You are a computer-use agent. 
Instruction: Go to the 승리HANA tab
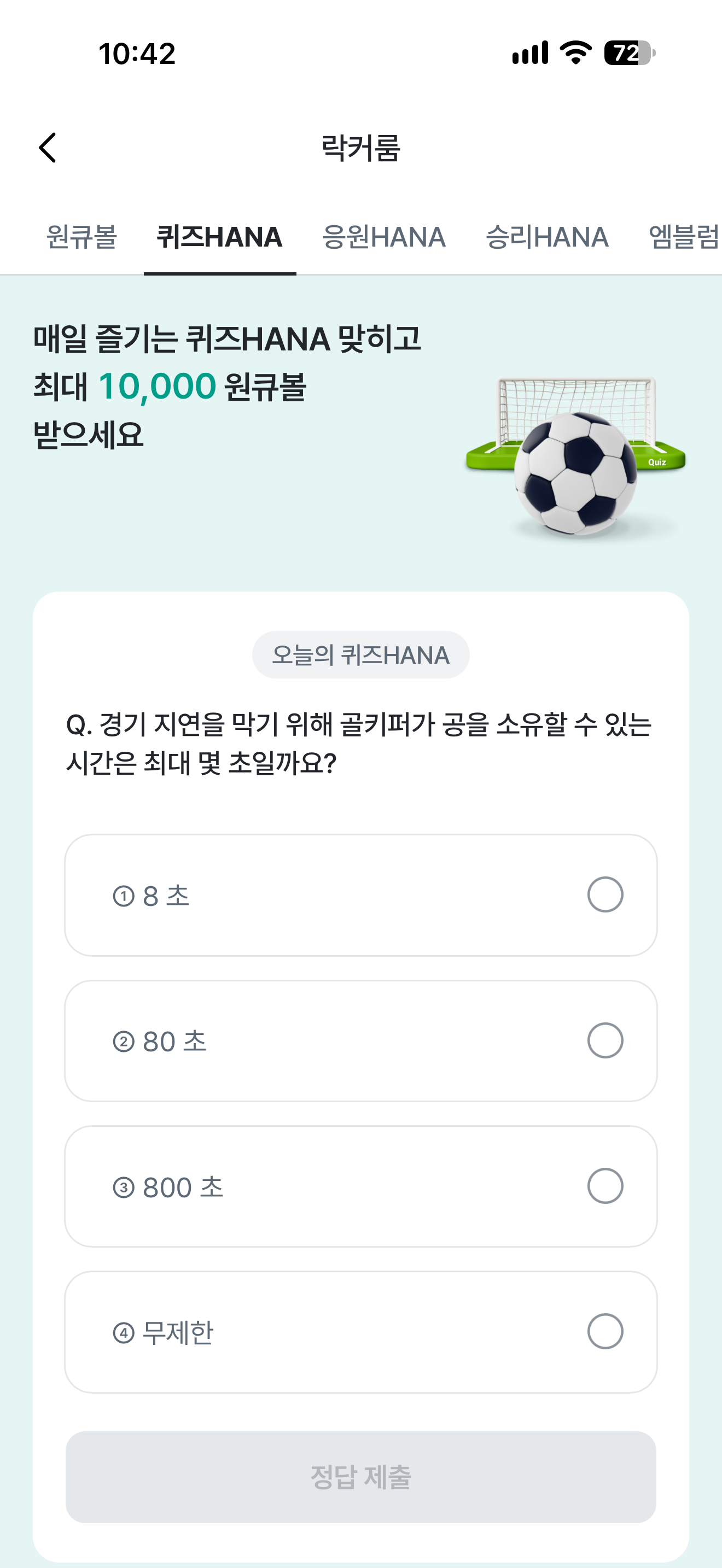pyautogui.click(x=548, y=237)
